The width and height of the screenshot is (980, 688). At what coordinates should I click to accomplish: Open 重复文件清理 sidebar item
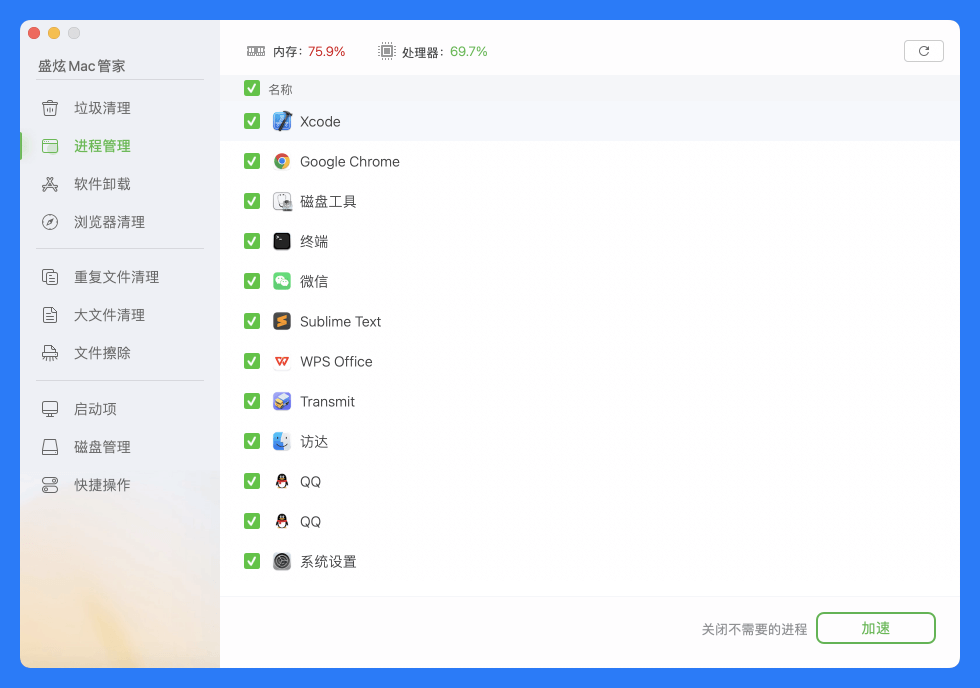[116, 277]
